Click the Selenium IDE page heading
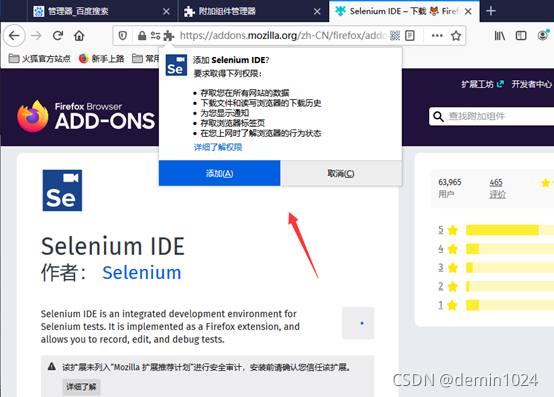Screen dimensions: 554x397 pos(113,246)
